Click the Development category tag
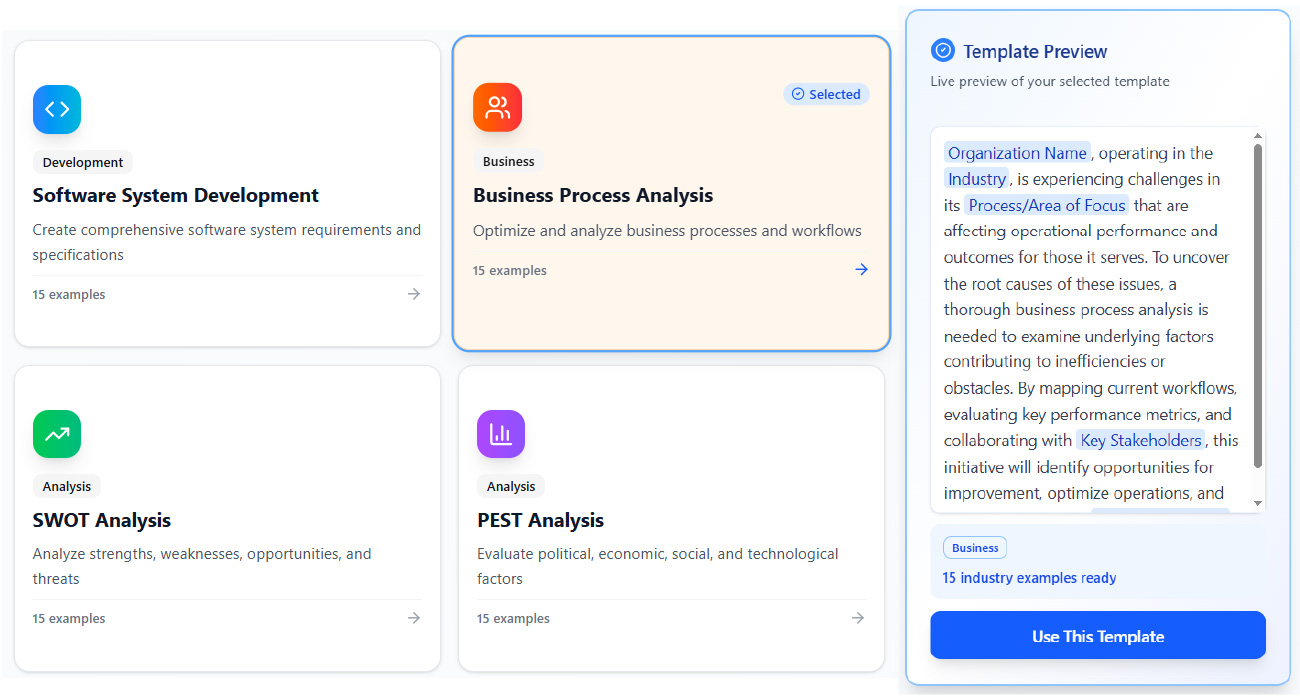 pos(83,162)
